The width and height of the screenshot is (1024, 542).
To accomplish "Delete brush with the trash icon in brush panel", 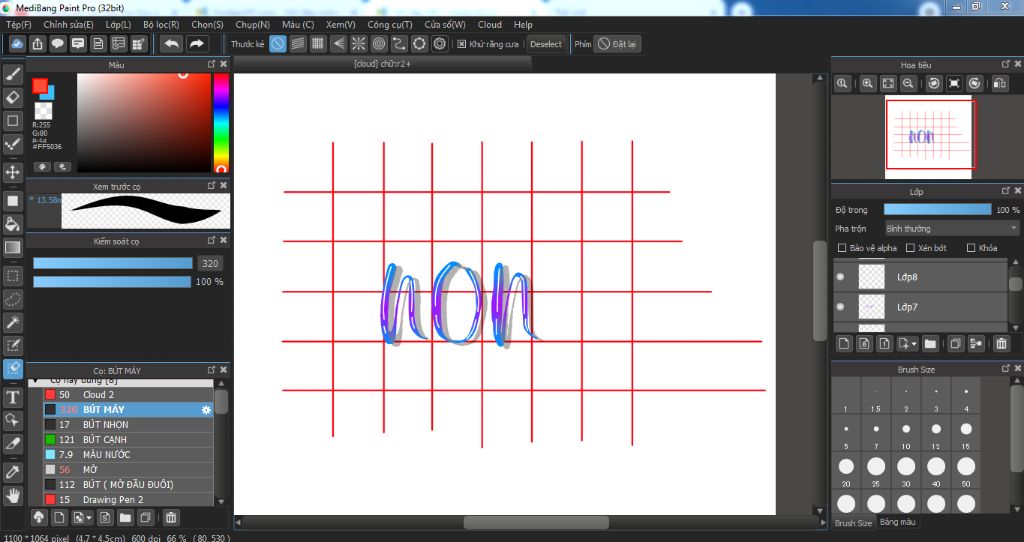I will coord(170,518).
